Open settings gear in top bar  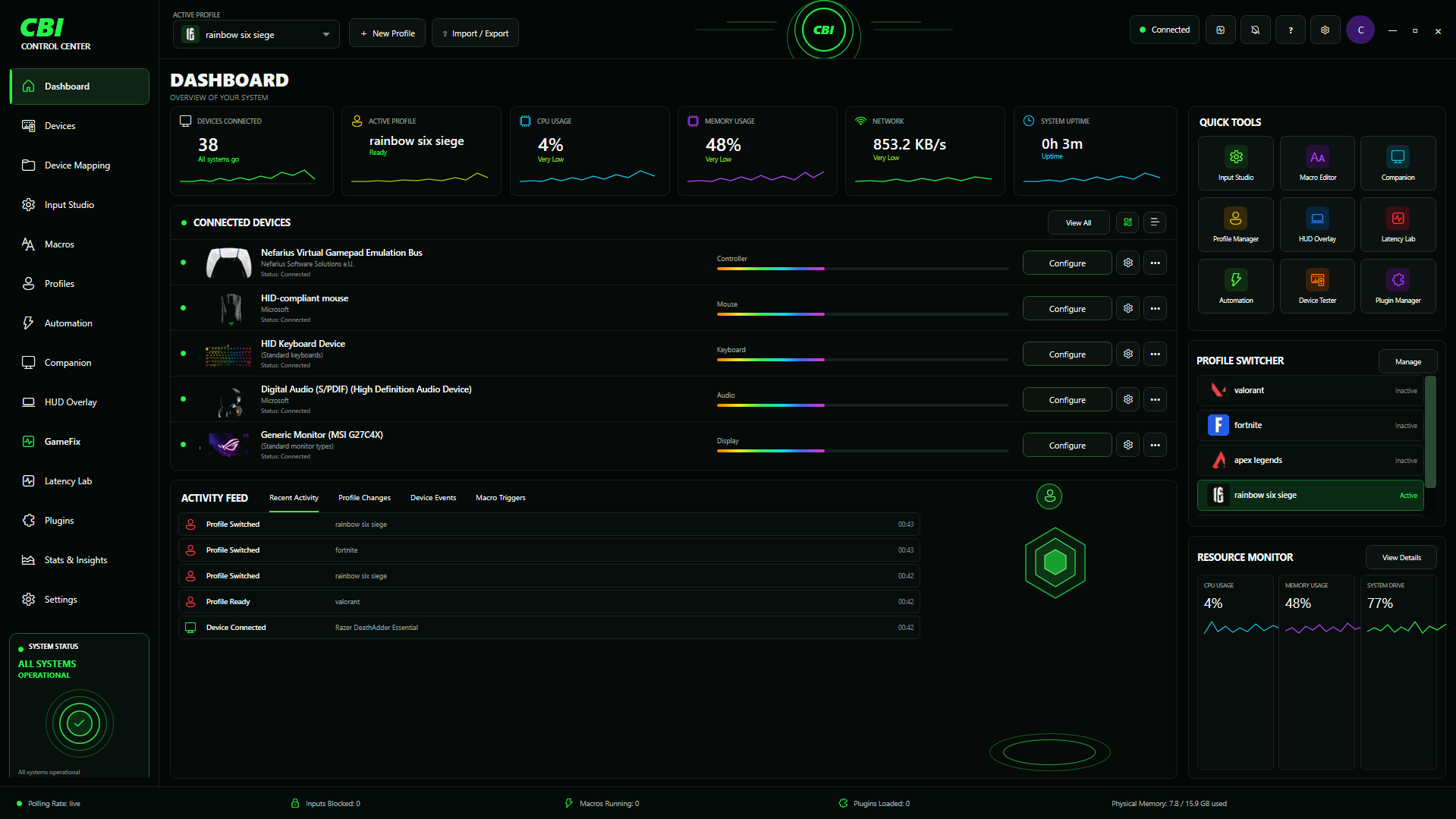click(1325, 30)
